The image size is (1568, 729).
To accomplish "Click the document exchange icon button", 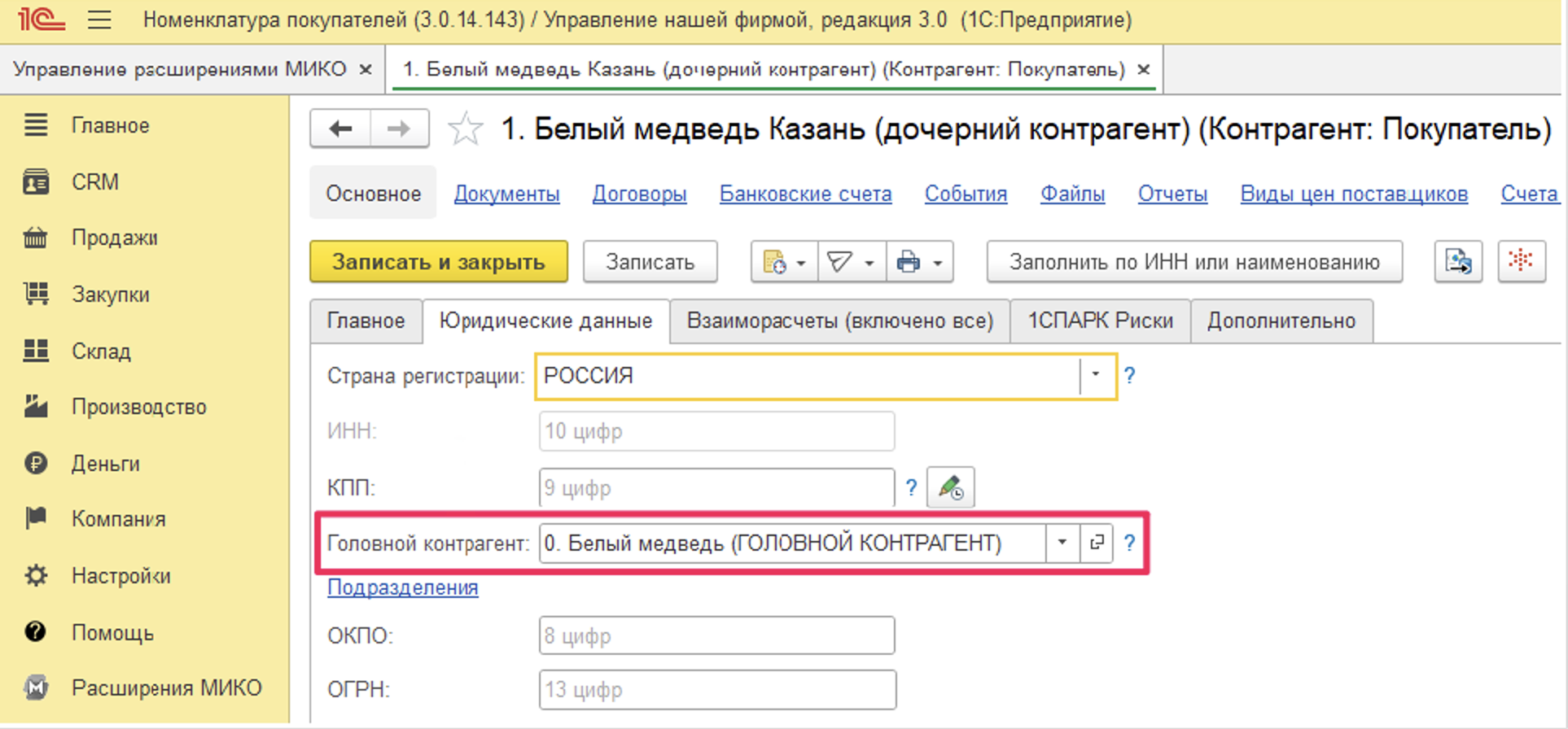I will click(x=1458, y=261).
